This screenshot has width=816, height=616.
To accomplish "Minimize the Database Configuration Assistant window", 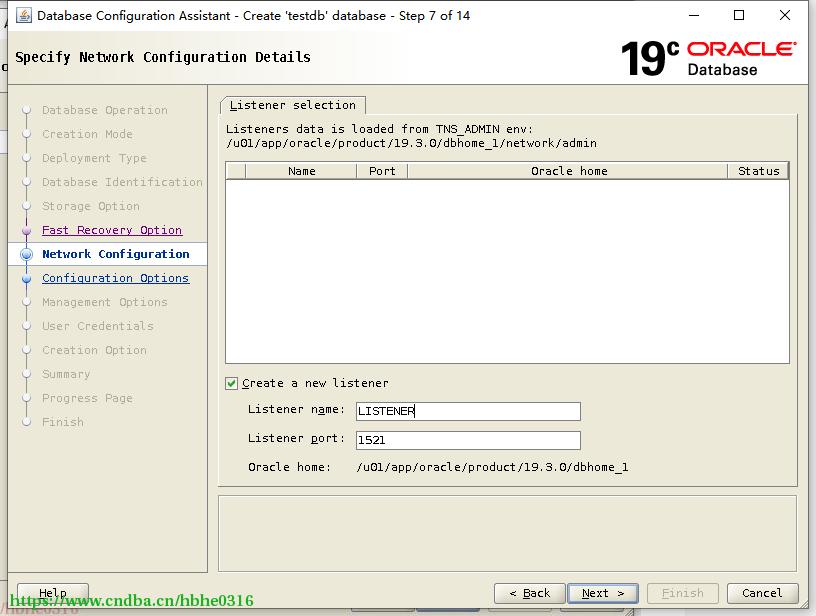I will pos(694,15).
